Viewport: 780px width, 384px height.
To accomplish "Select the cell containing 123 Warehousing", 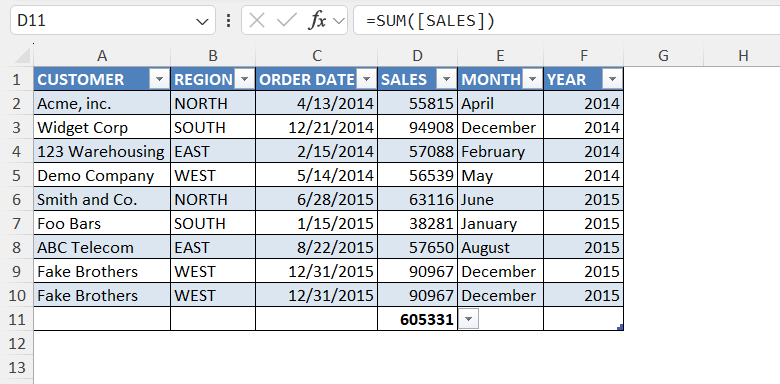I will point(102,151).
